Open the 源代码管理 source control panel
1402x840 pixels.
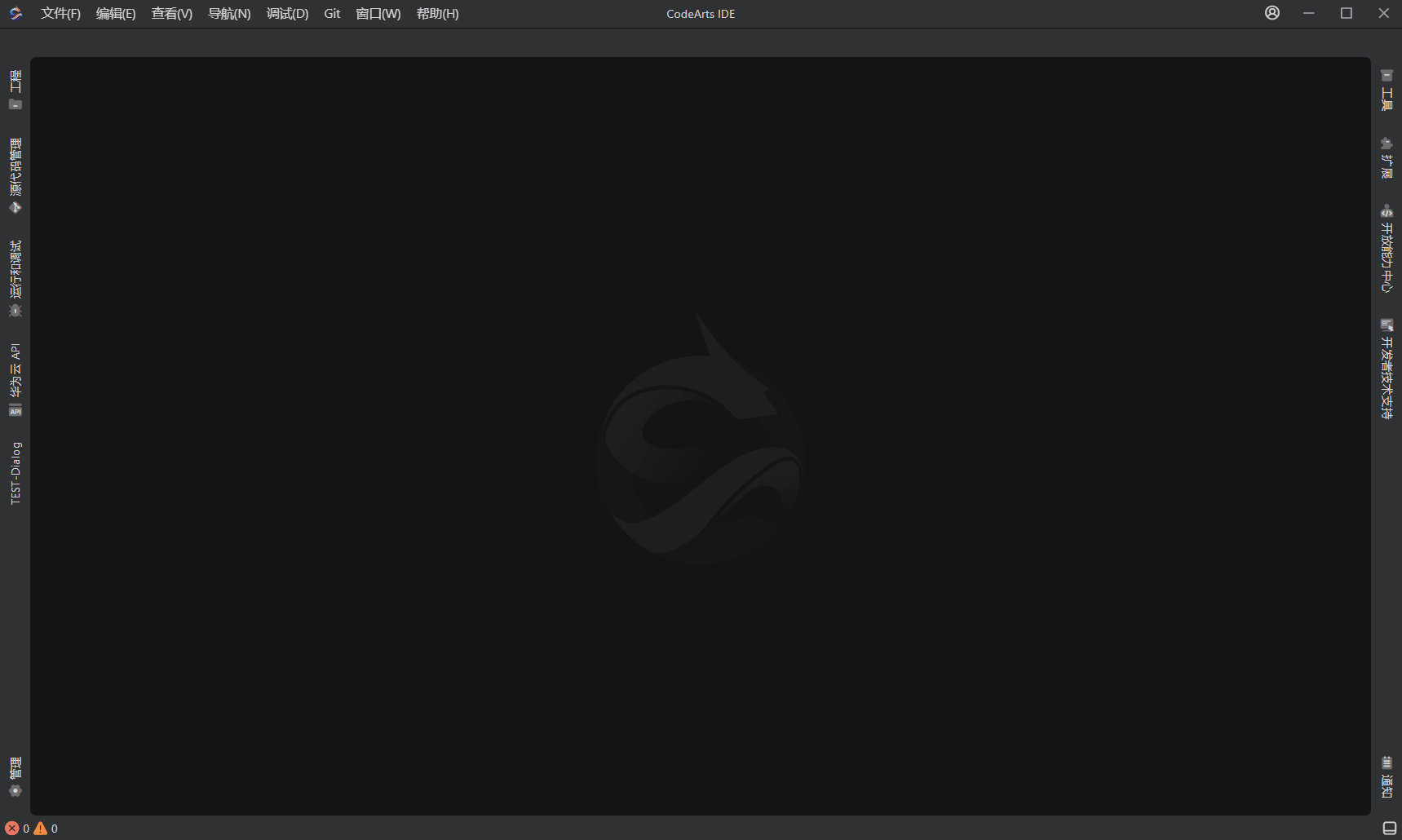15,176
